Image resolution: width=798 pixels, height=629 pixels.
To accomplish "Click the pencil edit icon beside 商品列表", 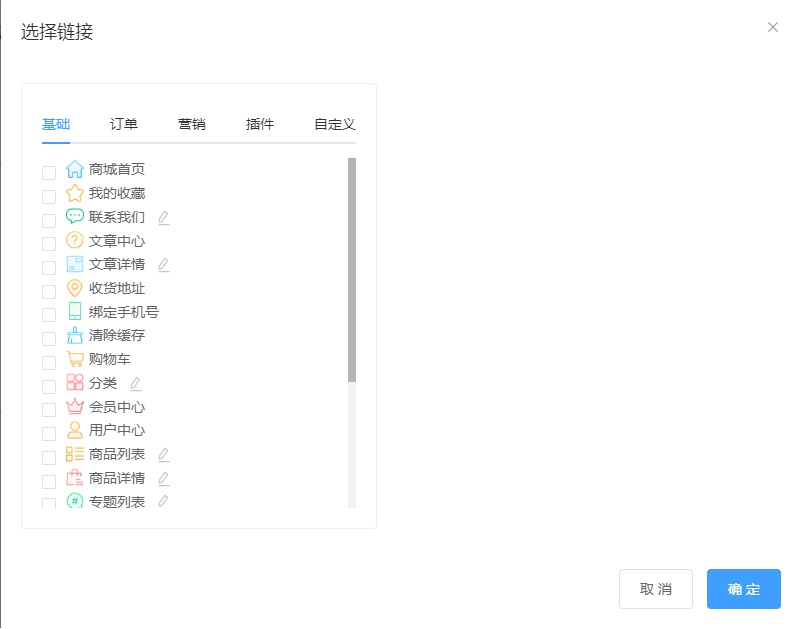I will point(163,455).
